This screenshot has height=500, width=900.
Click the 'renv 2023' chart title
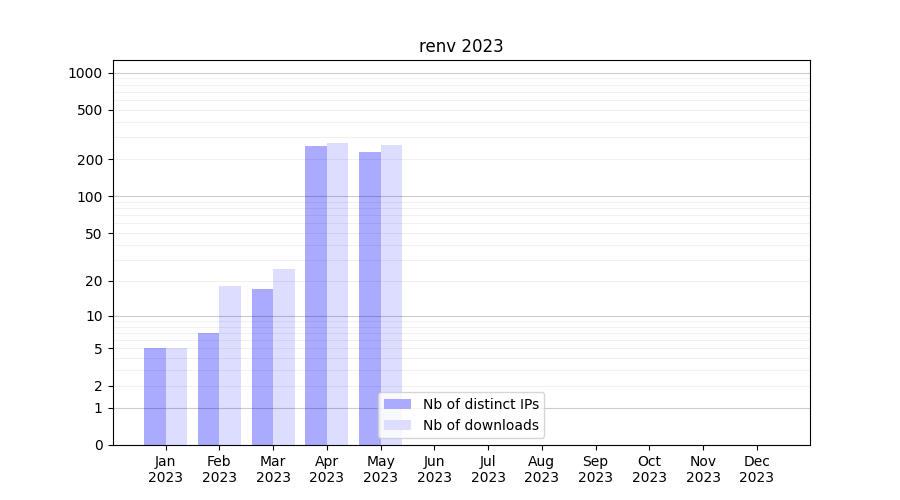[x=461, y=46]
